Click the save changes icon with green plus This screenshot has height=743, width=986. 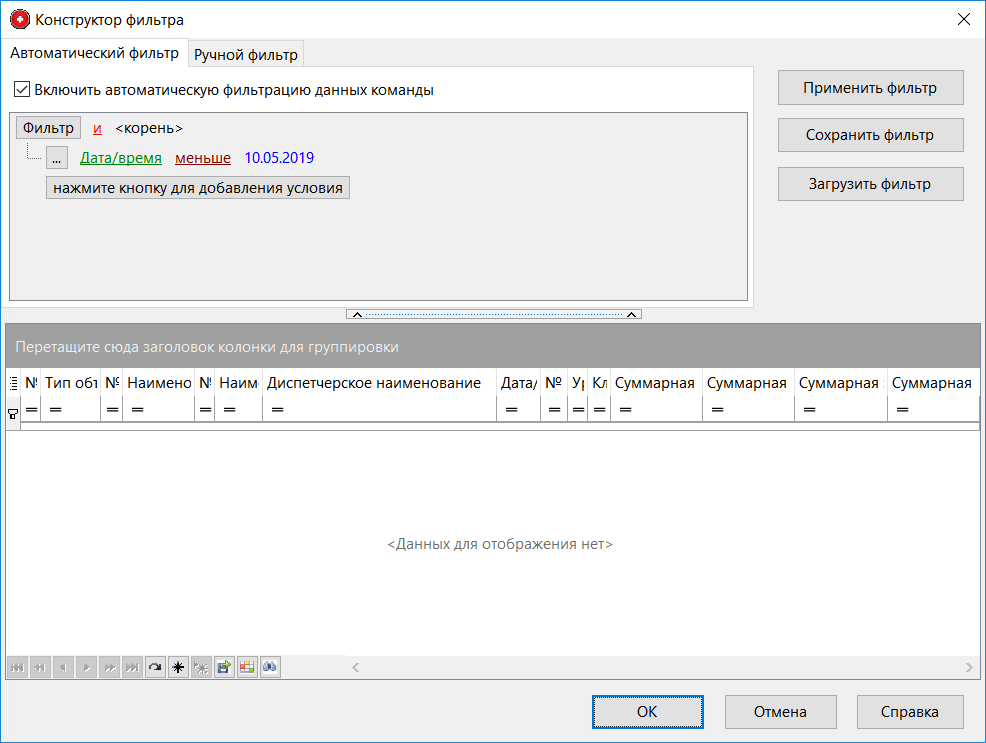click(x=223, y=667)
